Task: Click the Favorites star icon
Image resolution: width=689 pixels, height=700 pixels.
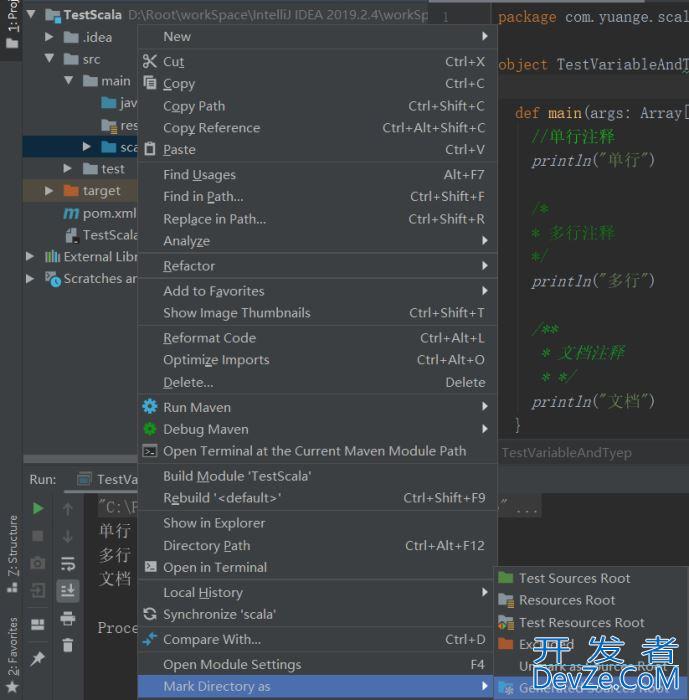Action: (13, 688)
